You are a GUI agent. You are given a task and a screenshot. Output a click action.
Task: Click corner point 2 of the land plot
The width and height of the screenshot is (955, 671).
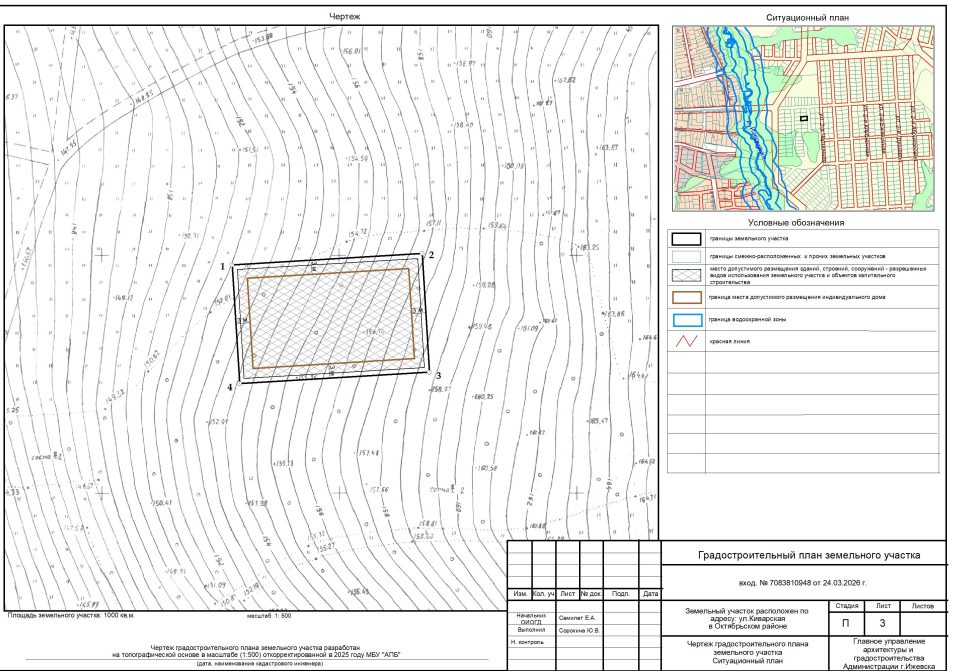click(x=423, y=254)
